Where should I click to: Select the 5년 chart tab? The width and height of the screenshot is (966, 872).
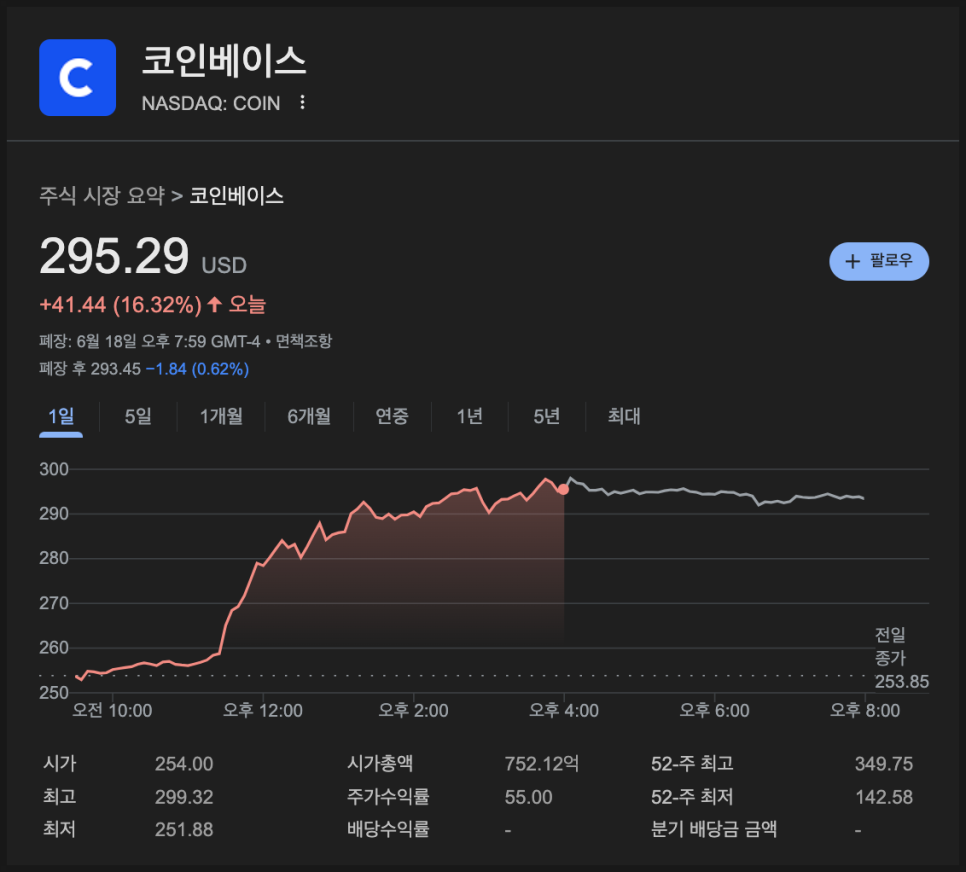coord(546,417)
